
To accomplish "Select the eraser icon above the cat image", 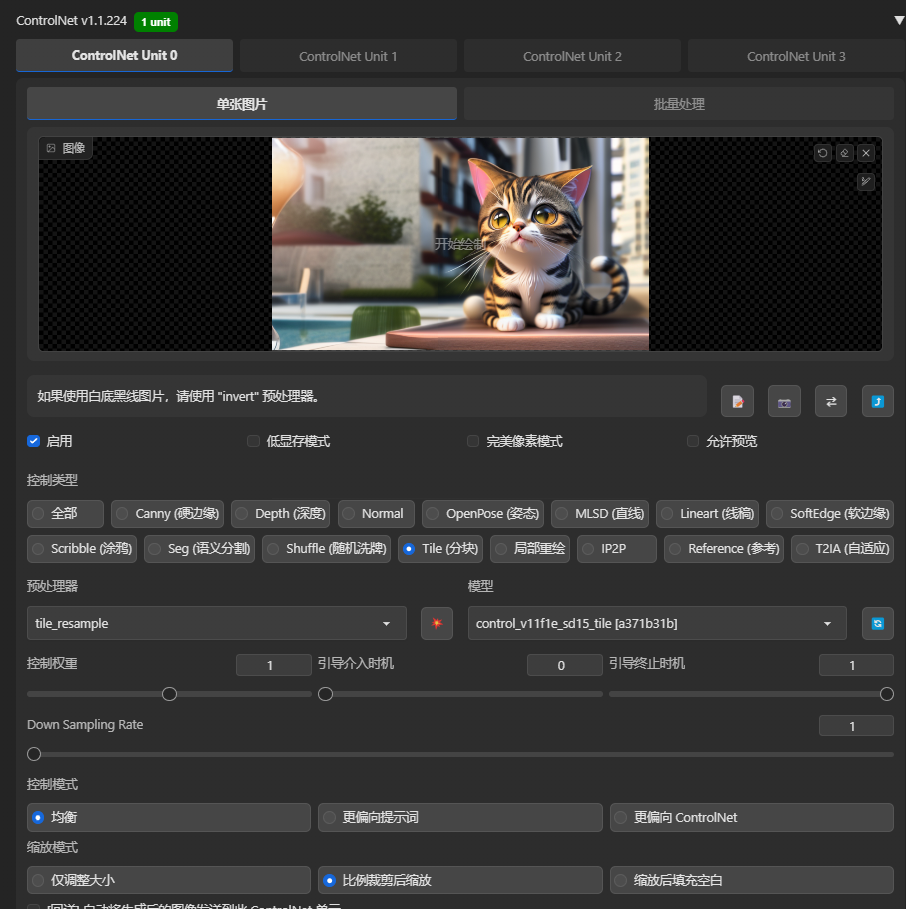I will 845,153.
